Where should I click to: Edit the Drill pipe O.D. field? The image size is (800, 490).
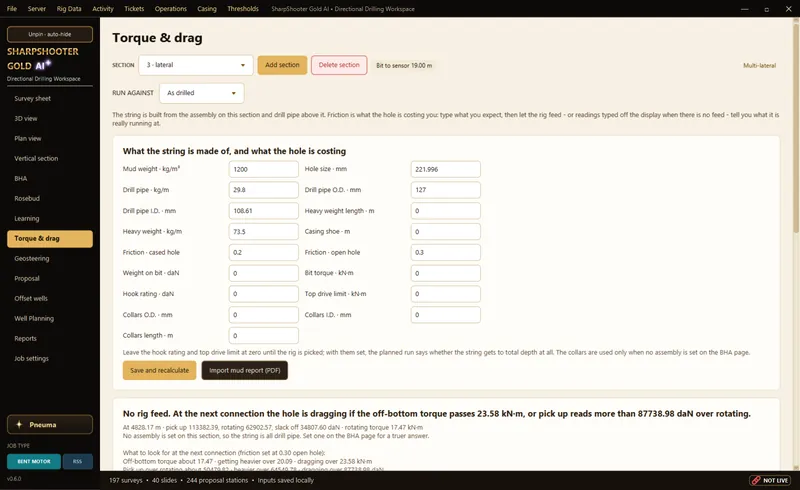[x=445, y=190]
